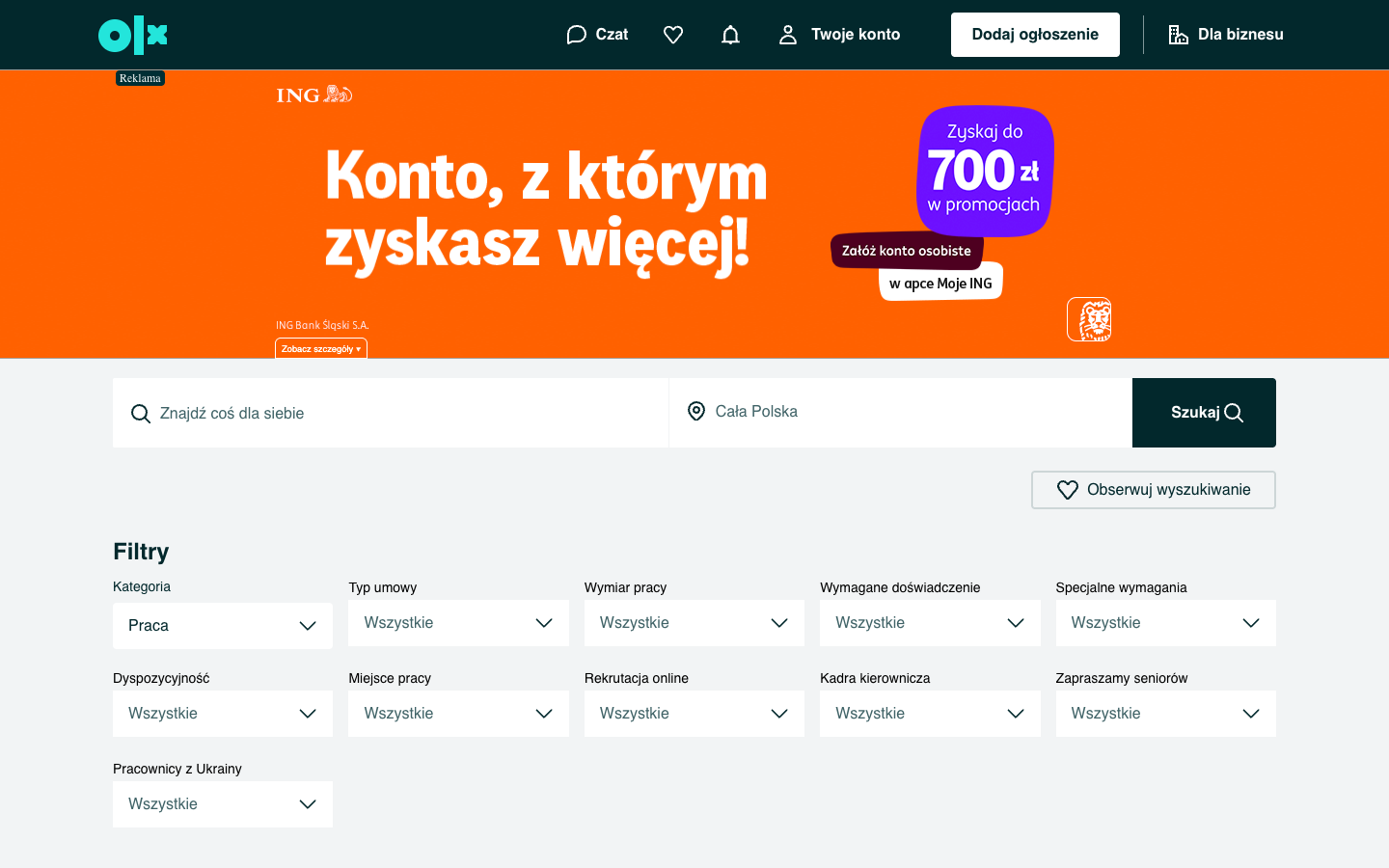Click the location pin icon
The width and height of the screenshot is (1389, 868).
[696, 412]
